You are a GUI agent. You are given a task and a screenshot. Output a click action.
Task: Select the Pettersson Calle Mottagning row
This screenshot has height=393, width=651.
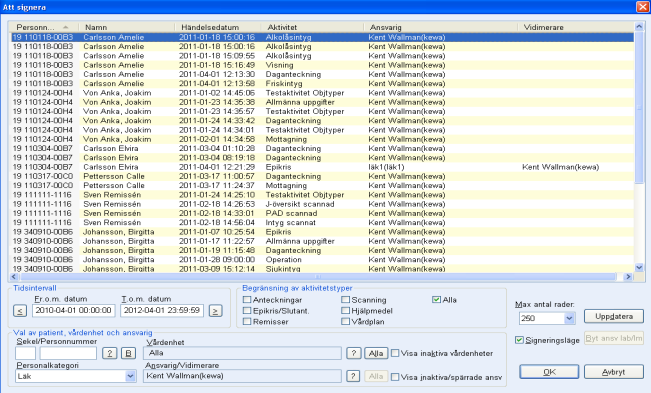pyautogui.click(x=322, y=186)
